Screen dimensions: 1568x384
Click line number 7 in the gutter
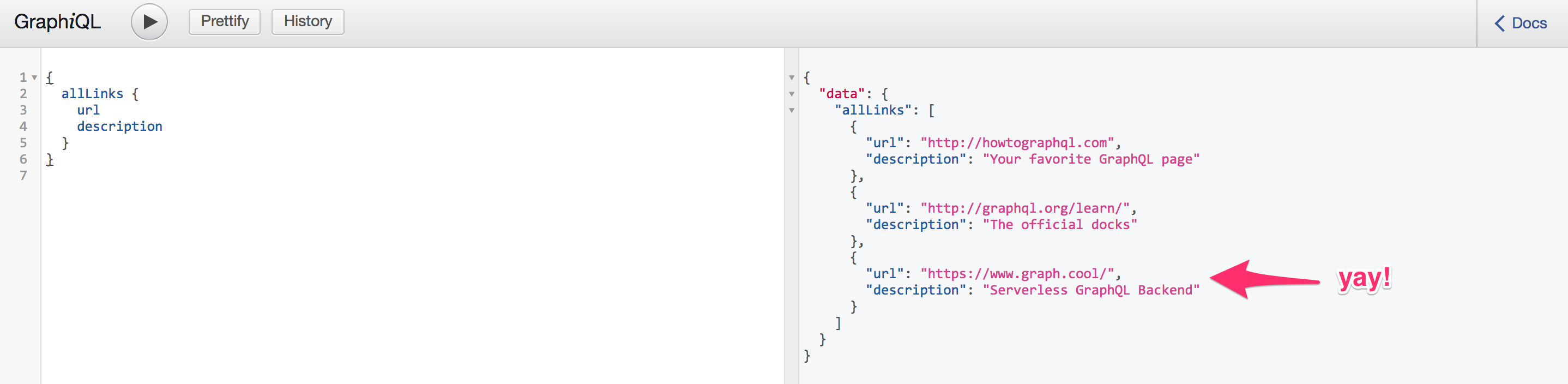tap(23, 176)
